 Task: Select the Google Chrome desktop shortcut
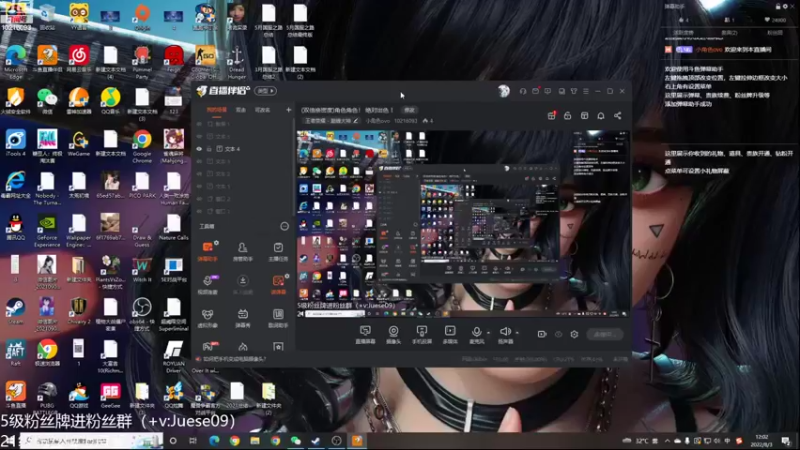pos(142,145)
